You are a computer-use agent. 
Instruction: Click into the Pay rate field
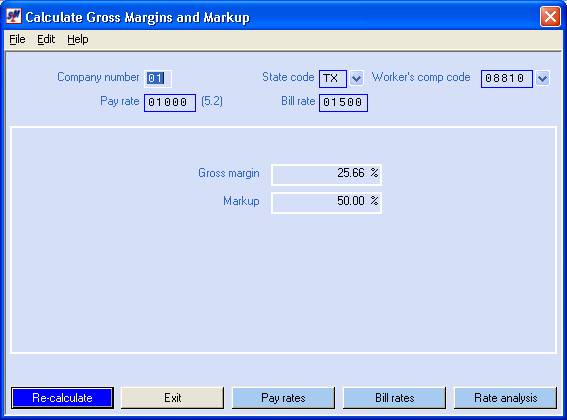coord(170,103)
